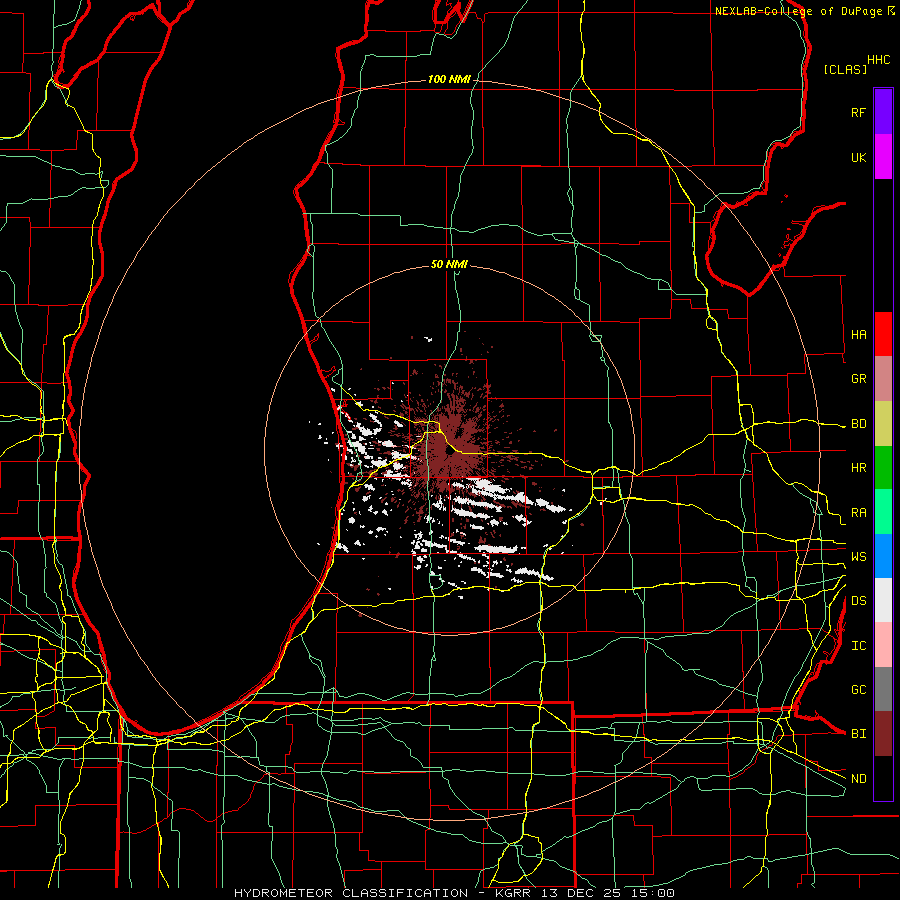Click the WS blue legend color band
Screen dimensions: 900x900
point(883,556)
